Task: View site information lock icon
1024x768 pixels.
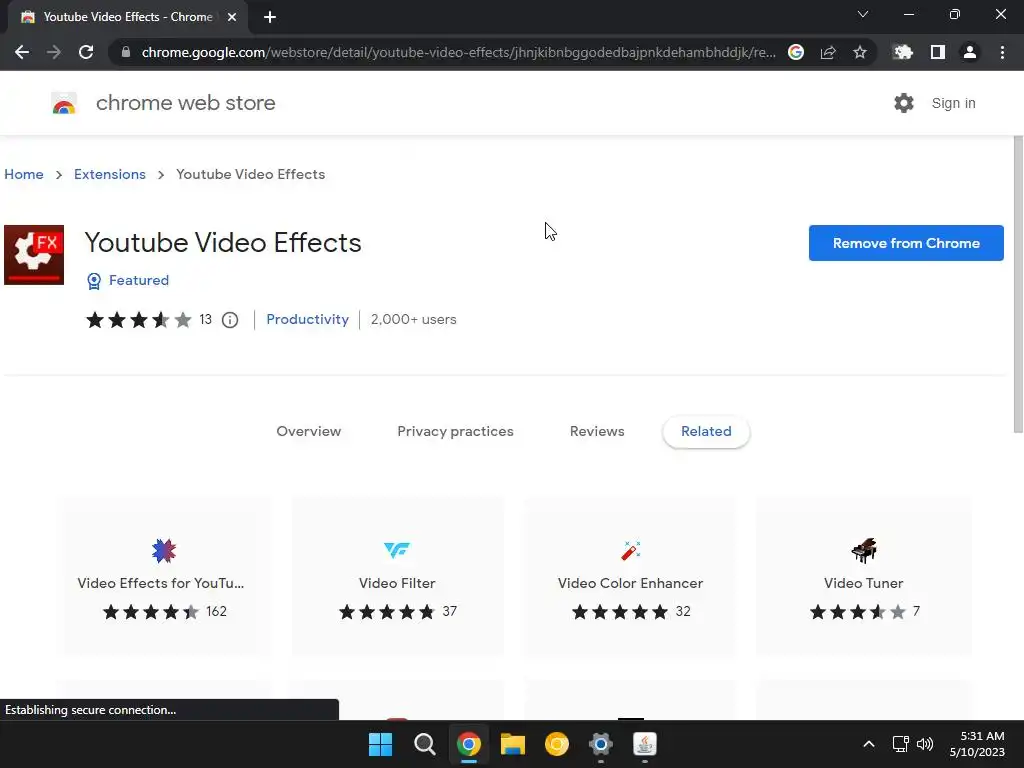Action: (126, 52)
